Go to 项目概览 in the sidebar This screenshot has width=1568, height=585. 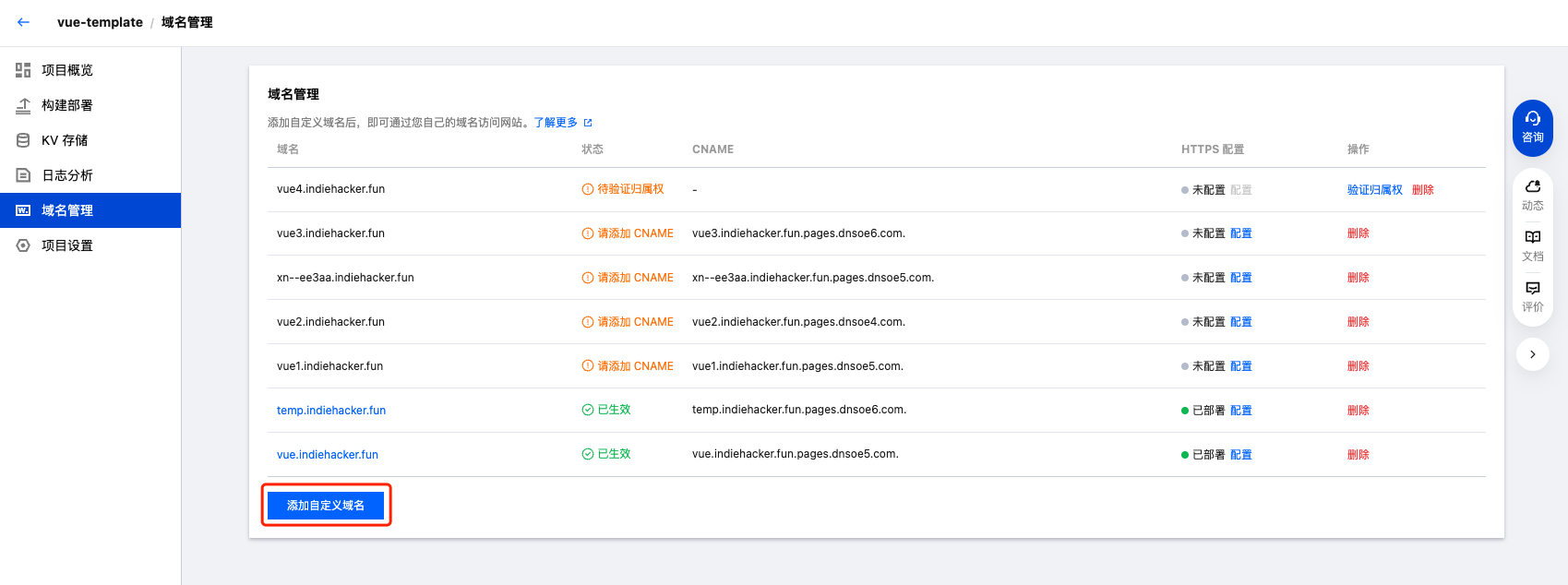66,70
